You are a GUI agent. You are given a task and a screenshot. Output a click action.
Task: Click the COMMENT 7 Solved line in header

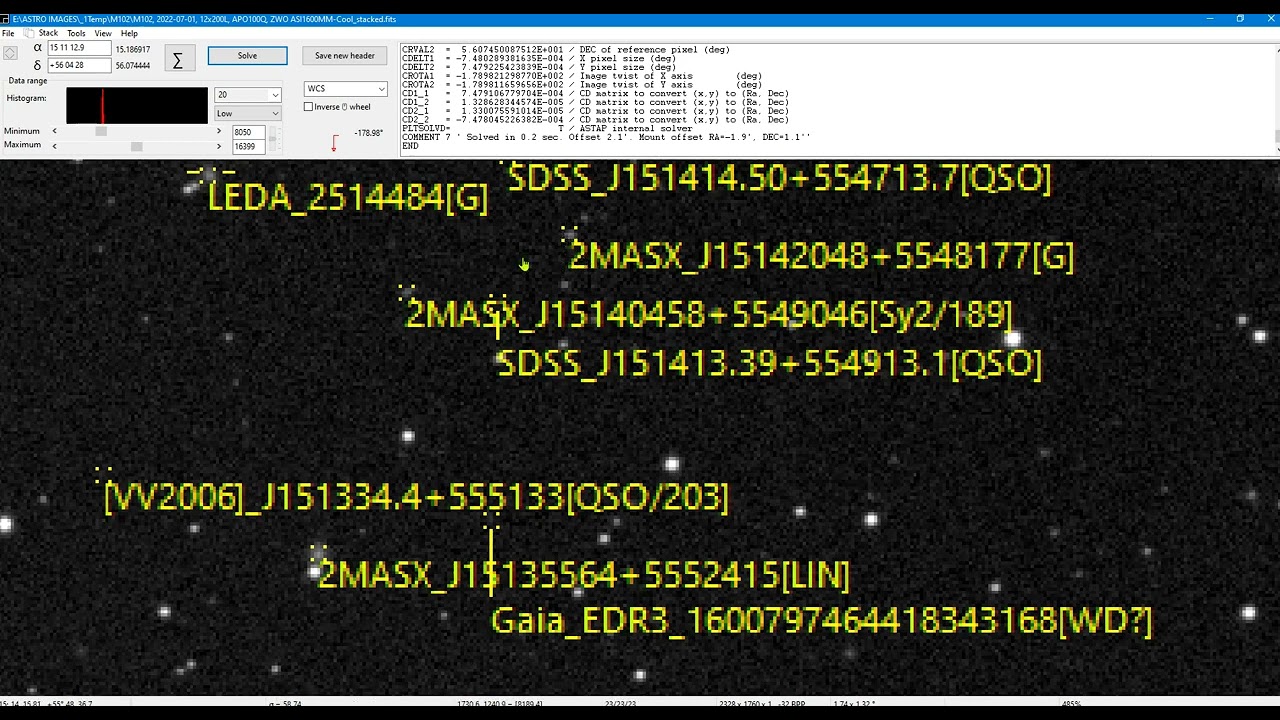click(x=606, y=137)
